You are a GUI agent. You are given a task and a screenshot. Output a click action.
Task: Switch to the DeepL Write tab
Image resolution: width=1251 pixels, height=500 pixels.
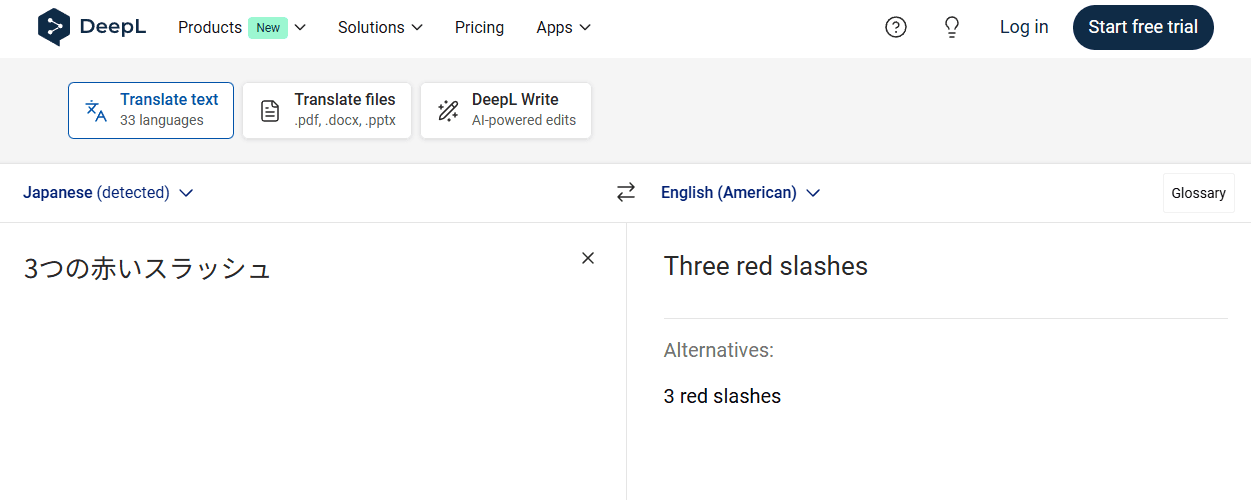[506, 110]
